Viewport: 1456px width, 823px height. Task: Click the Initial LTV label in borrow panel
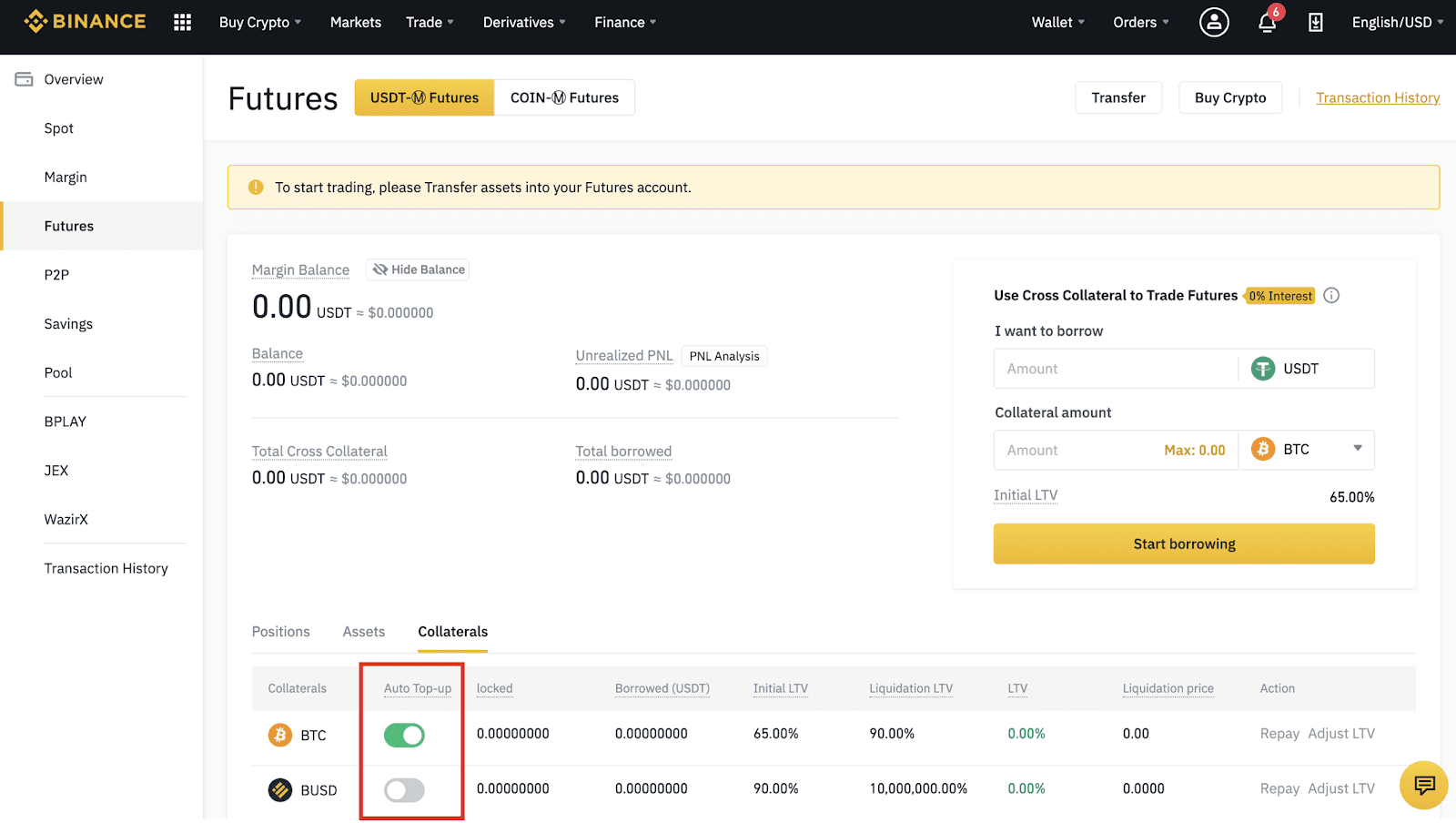1026,495
